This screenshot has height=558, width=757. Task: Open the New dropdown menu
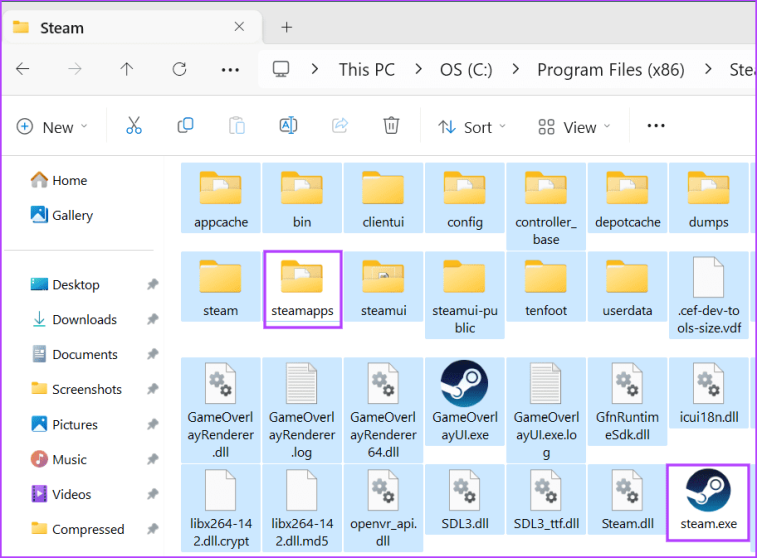(52, 127)
